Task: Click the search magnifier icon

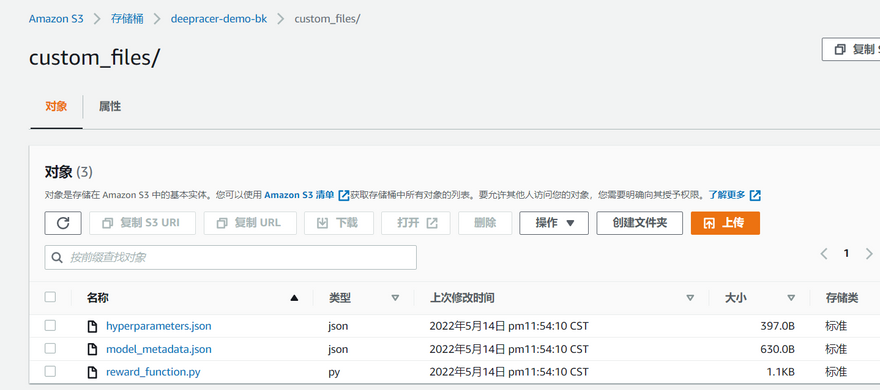Action: [x=57, y=258]
